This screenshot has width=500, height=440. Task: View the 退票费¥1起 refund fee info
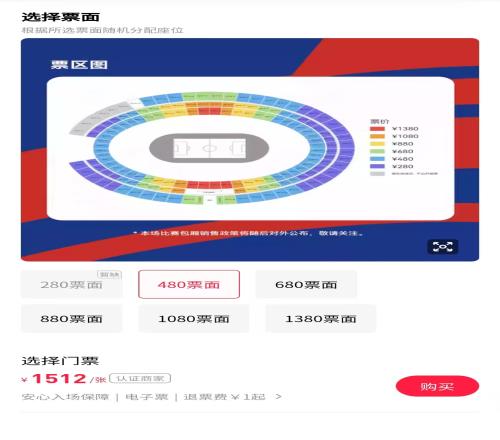point(225,397)
